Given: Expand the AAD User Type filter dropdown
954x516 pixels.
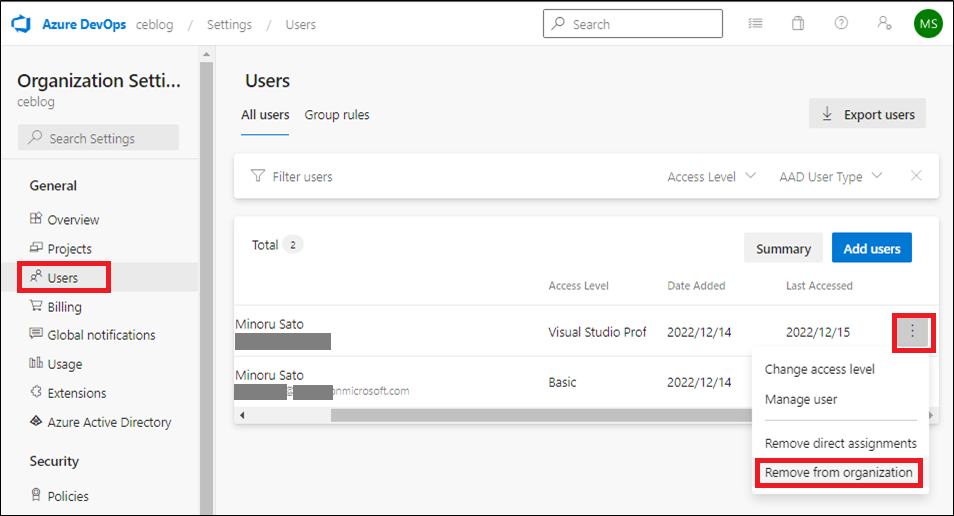Looking at the screenshot, I should coord(830,176).
